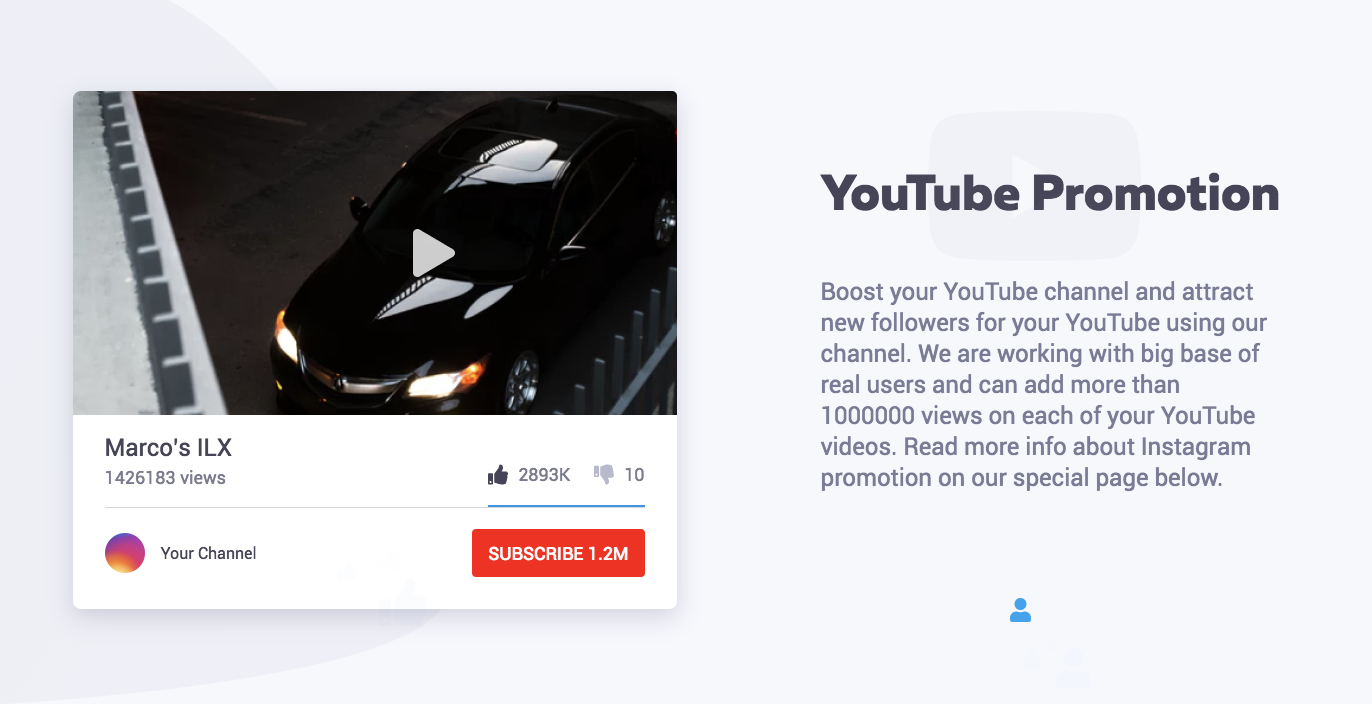This screenshot has height=704, width=1372.
Task: Click the blue person icon
Action: tap(1020, 610)
